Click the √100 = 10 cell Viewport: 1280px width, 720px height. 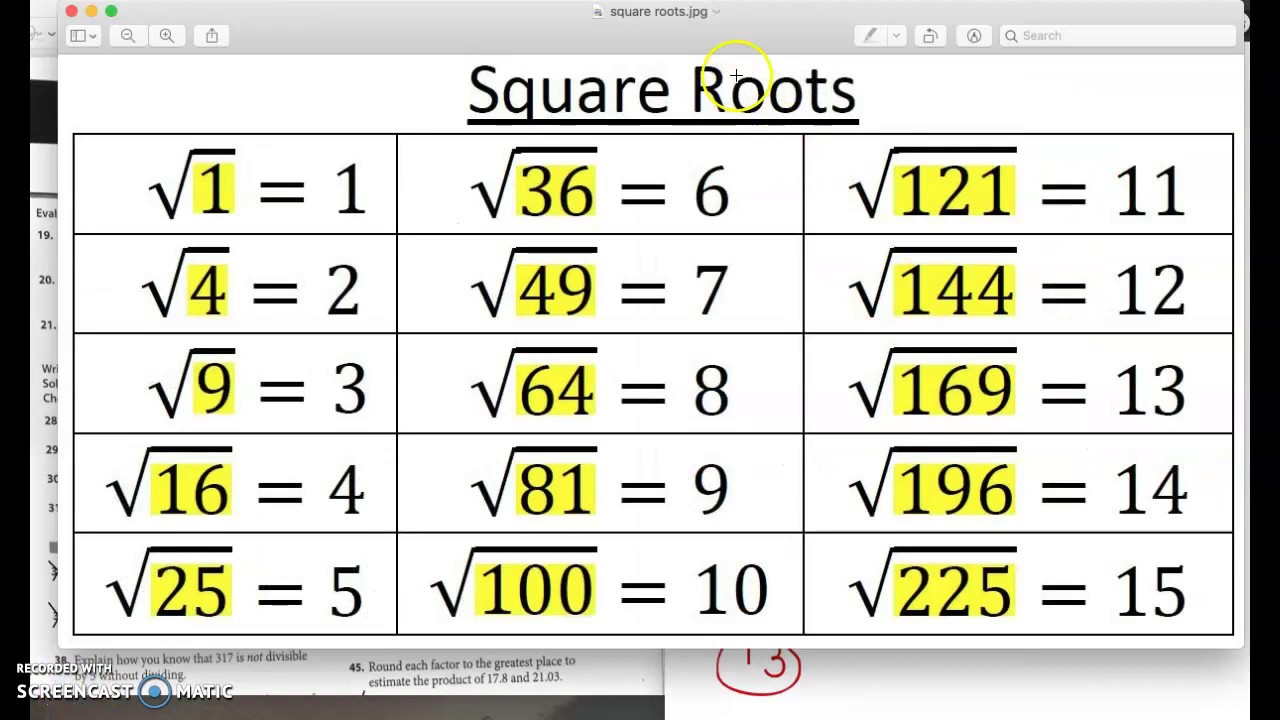pos(600,584)
